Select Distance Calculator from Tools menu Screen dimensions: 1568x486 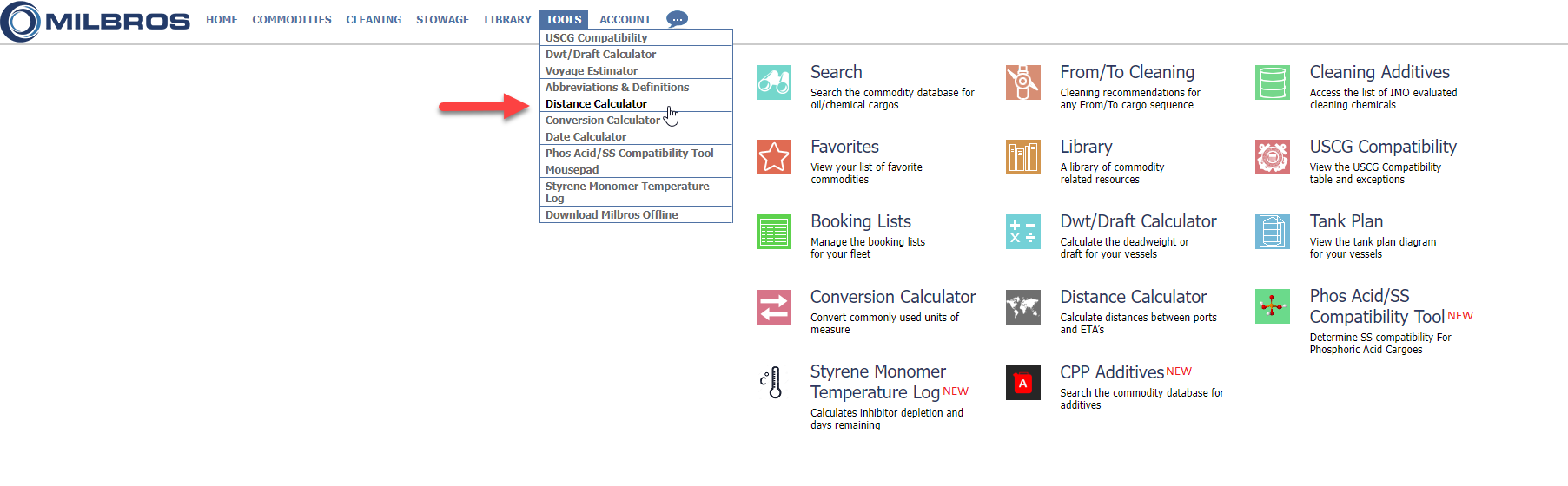[596, 104]
